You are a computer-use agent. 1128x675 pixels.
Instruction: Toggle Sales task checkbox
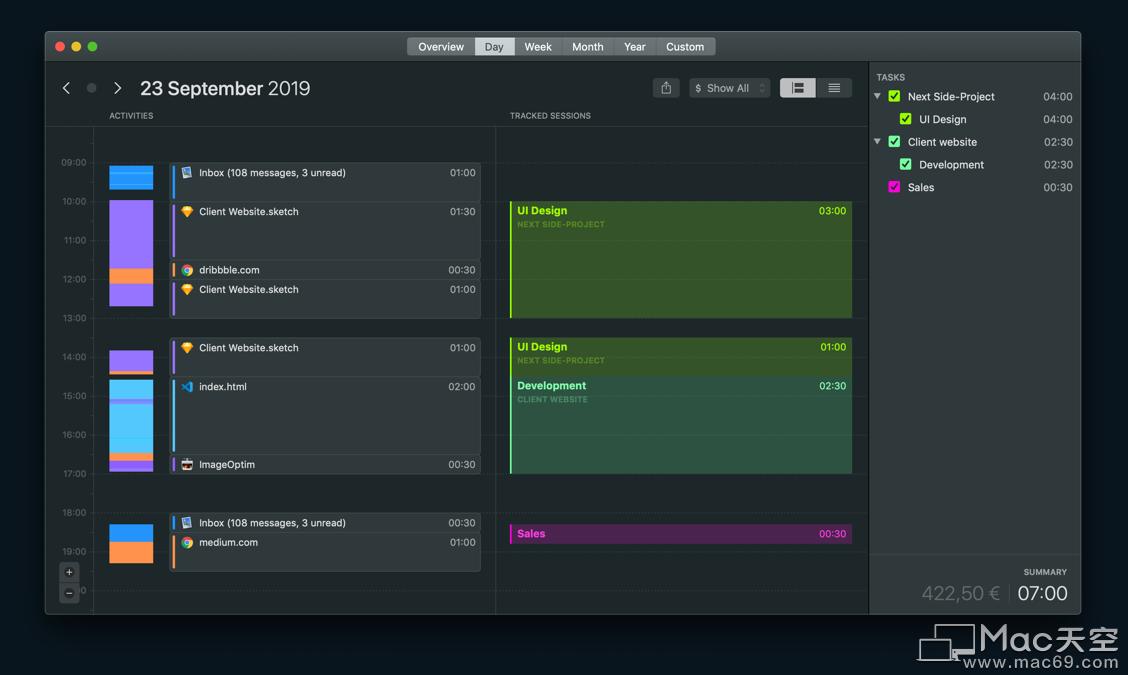pos(894,187)
